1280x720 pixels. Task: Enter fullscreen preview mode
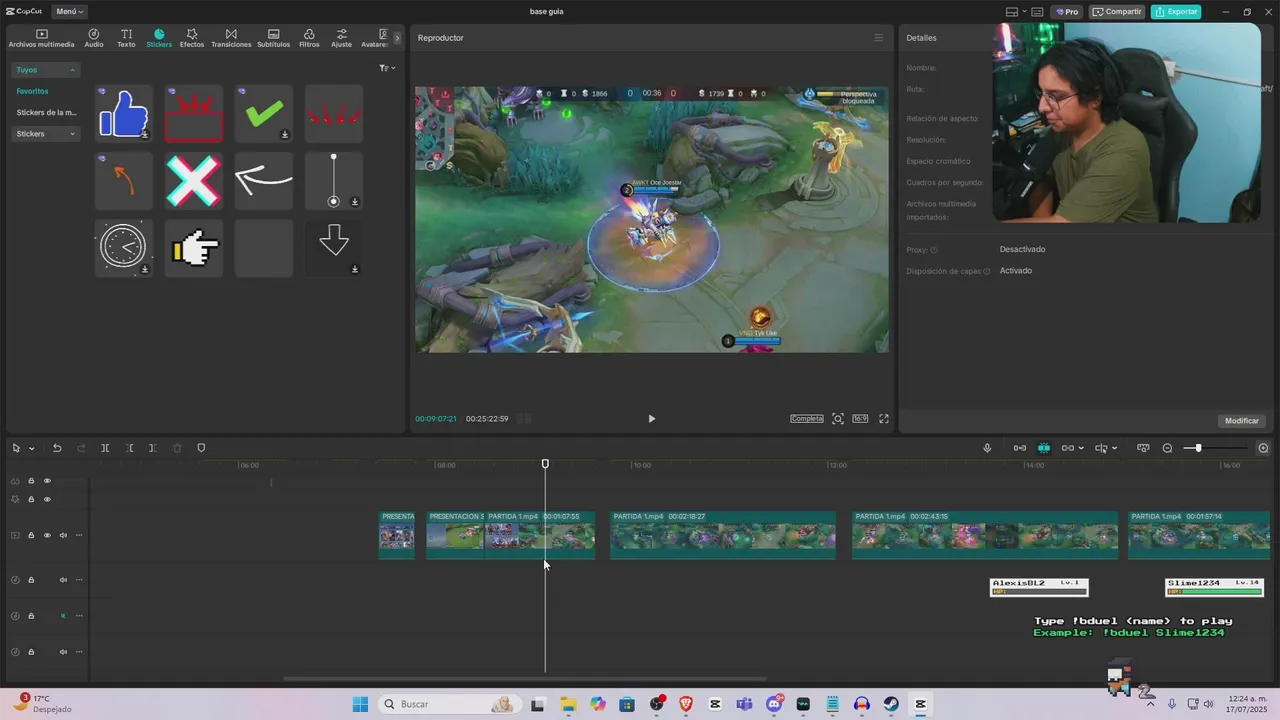point(884,419)
